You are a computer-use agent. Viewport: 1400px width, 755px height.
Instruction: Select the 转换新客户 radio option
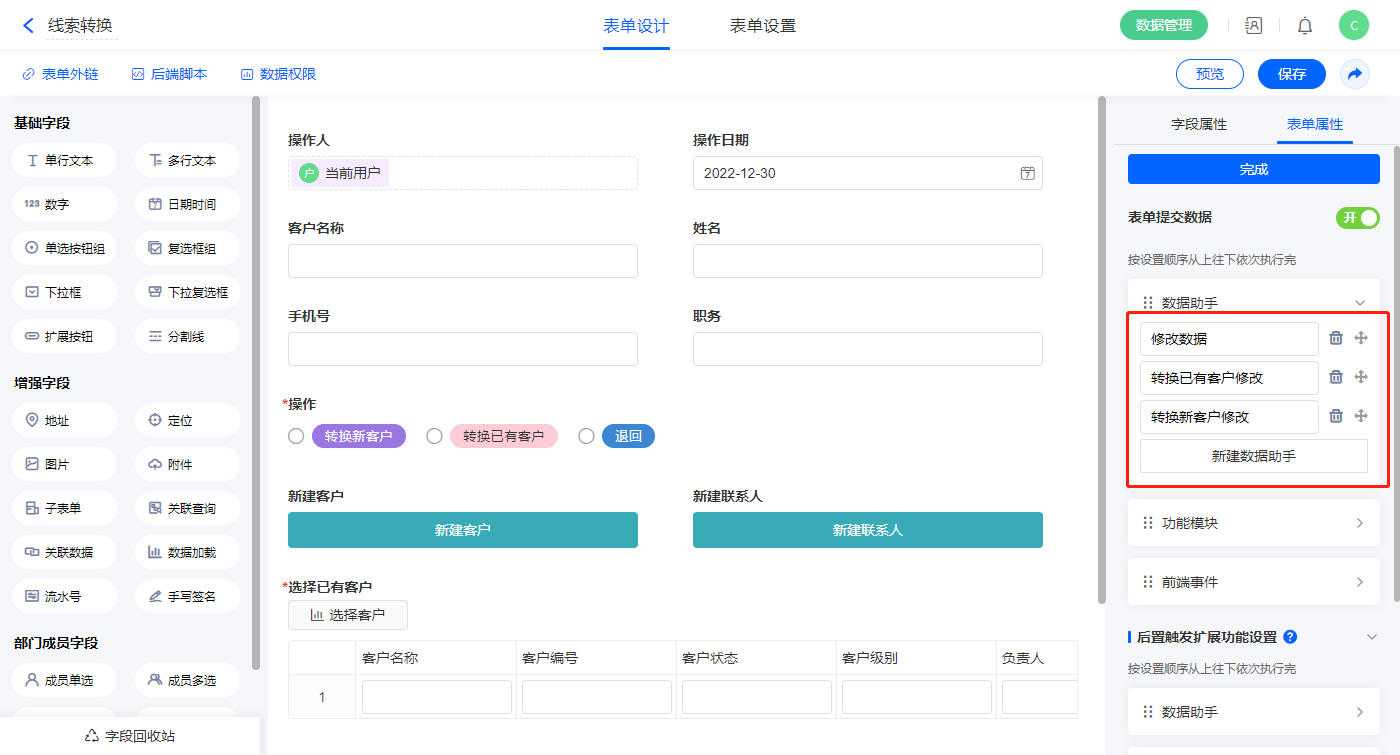(296, 436)
